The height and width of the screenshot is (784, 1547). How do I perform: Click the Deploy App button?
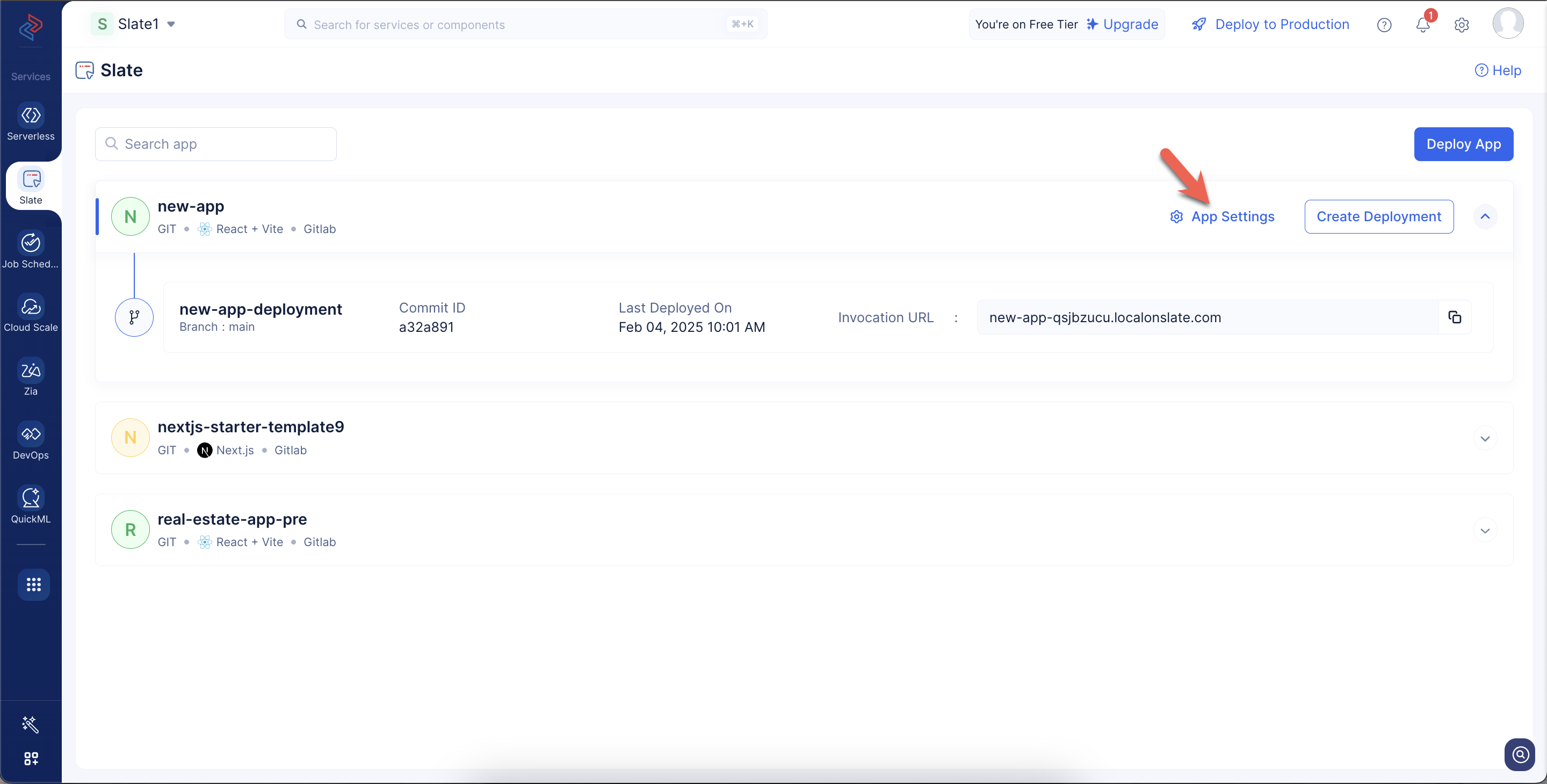pyautogui.click(x=1463, y=144)
